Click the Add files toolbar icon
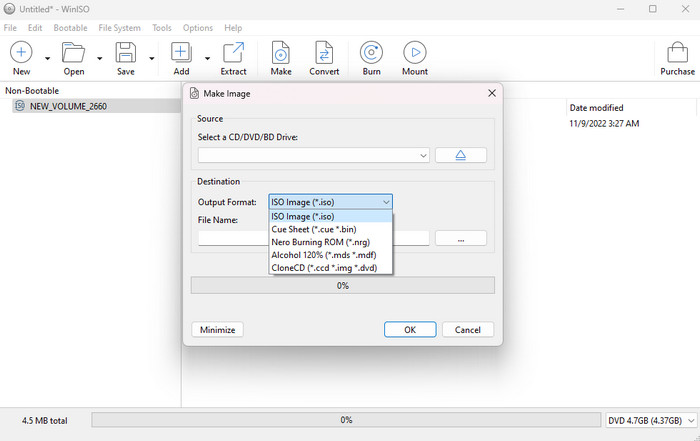 pyautogui.click(x=181, y=52)
